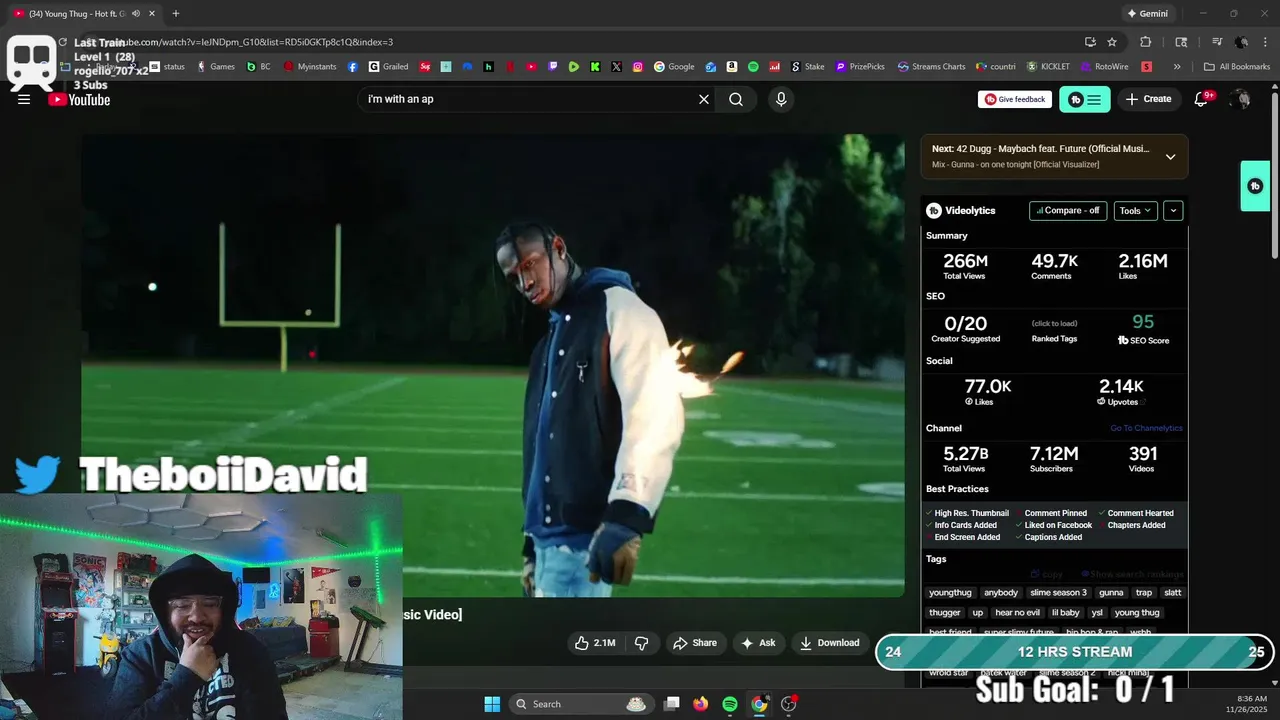Clear the YouTube search text with X
The width and height of the screenshot is (1280, 720).
(704, 99)
